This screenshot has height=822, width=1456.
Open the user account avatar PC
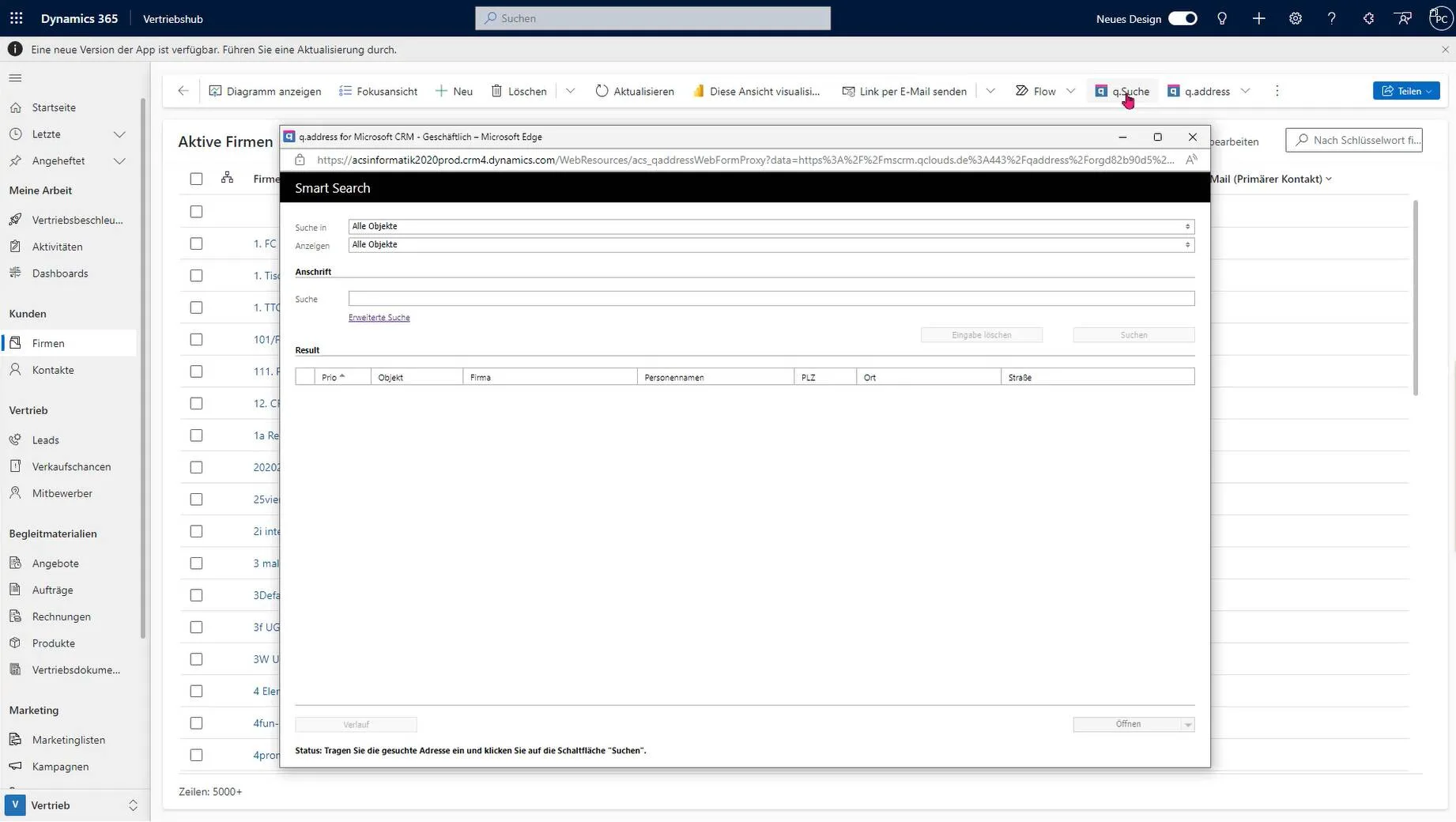pos(1440,18)
